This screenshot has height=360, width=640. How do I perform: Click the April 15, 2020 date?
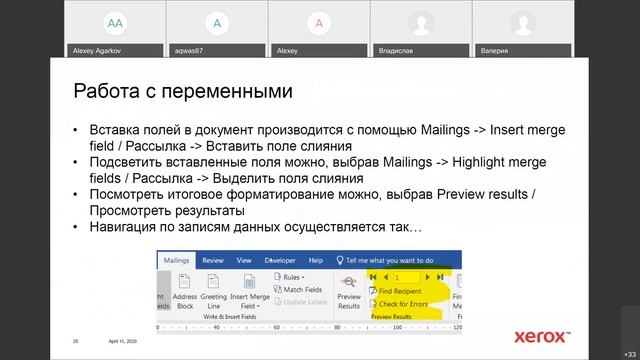pos(122,341)
